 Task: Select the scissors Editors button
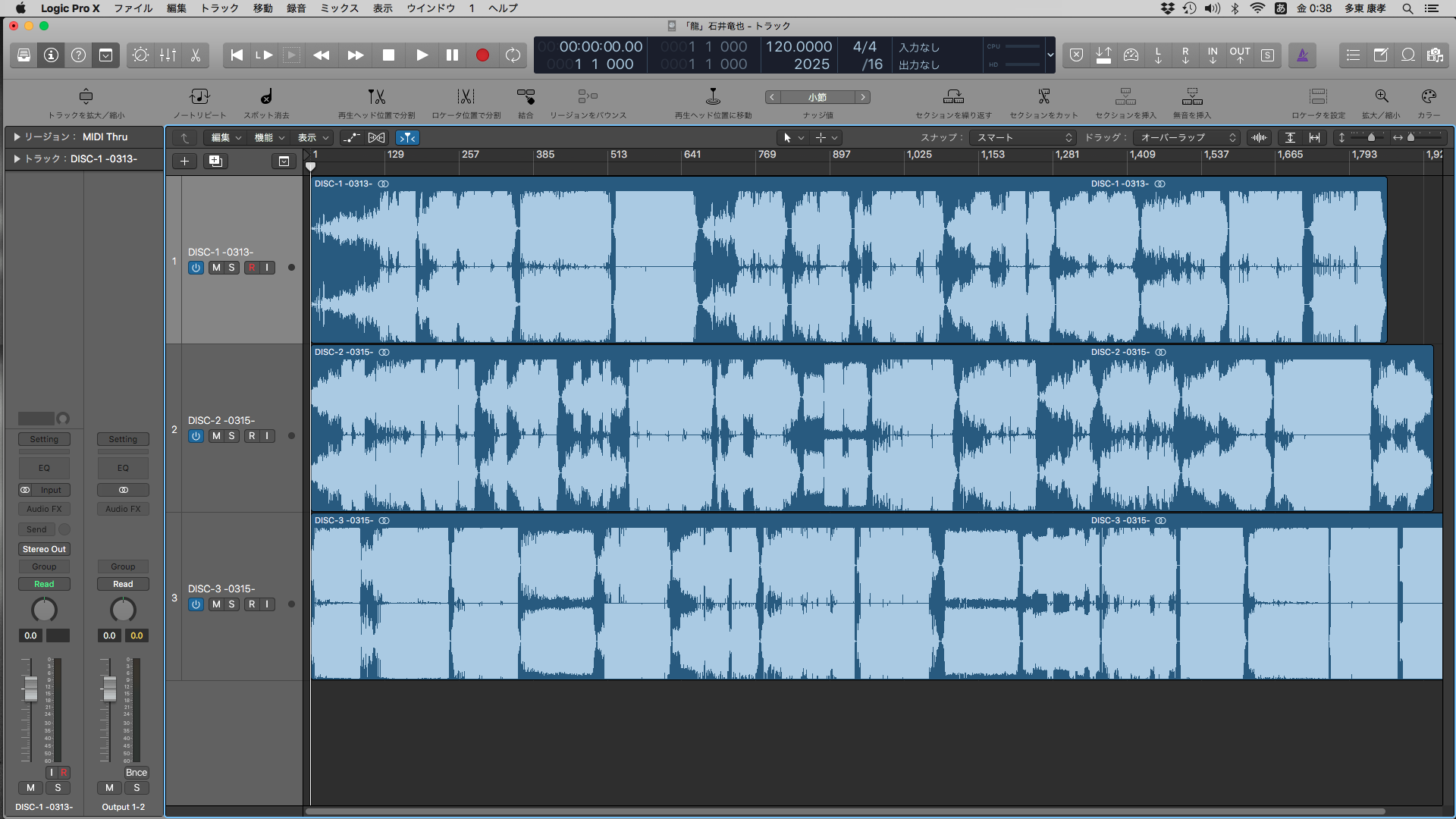click(x=195, y=55)
